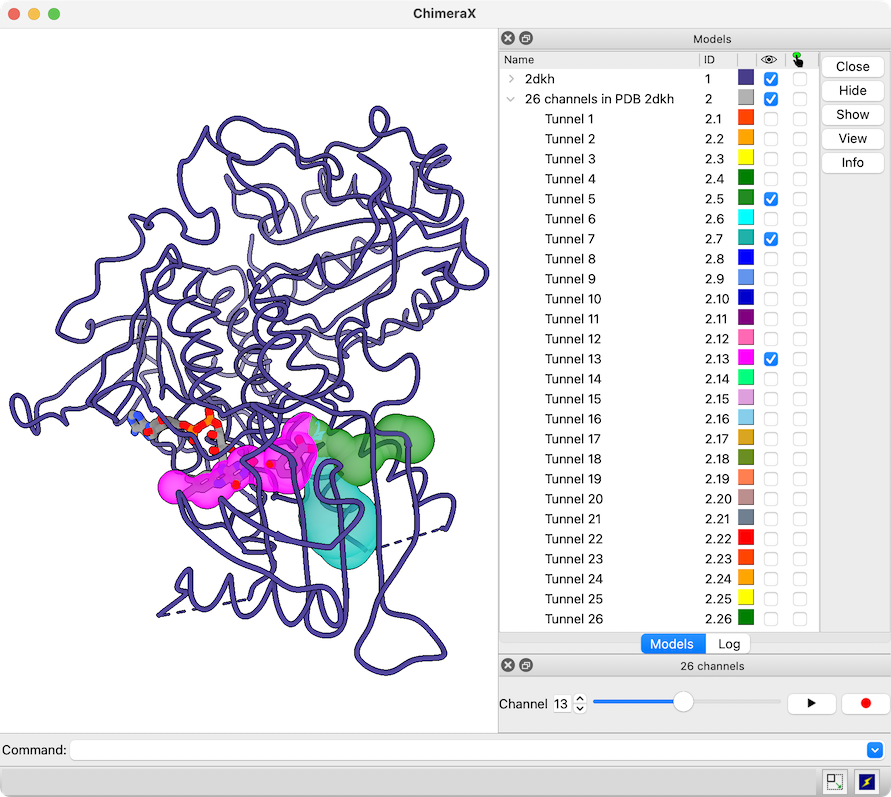Close the 26 channels panel
Image resolution: width=891 pixels, height=797 pixels.
coord(508,665)
